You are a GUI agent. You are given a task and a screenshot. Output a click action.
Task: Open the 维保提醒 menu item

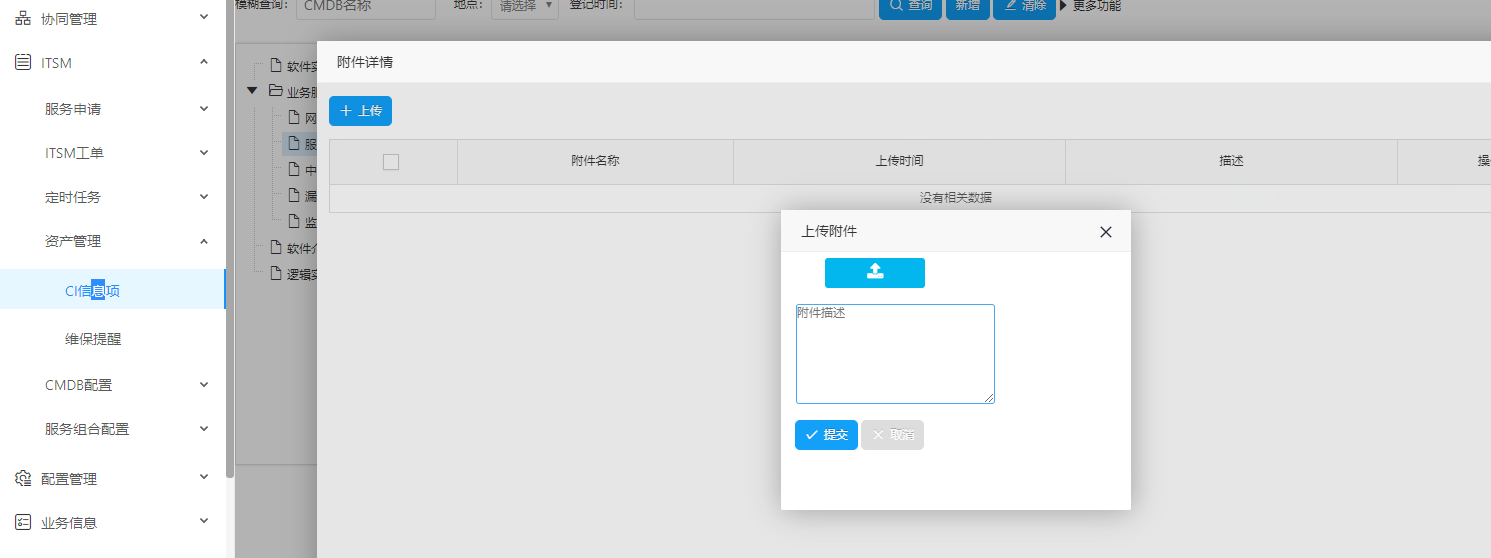(x=93, y=339)
